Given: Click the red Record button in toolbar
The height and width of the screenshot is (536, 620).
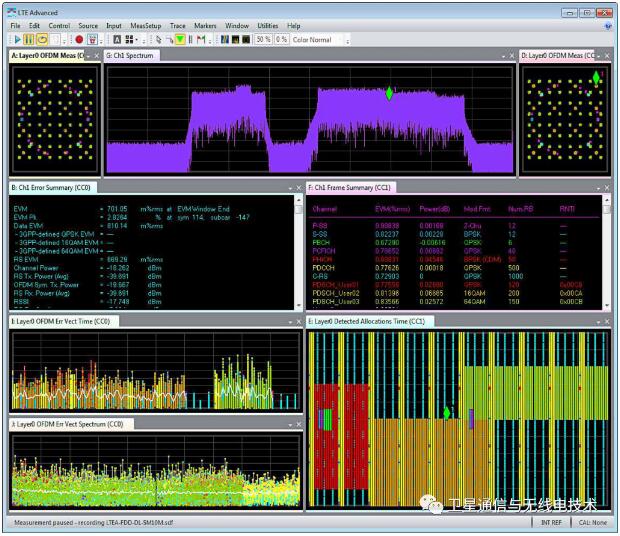Looking at the screenshot, I should point(78,39).
